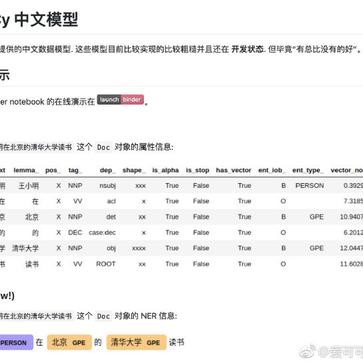Select the 清华大学 lemma cell in the table
Screen dimensions: 363x363
[25, 248]
